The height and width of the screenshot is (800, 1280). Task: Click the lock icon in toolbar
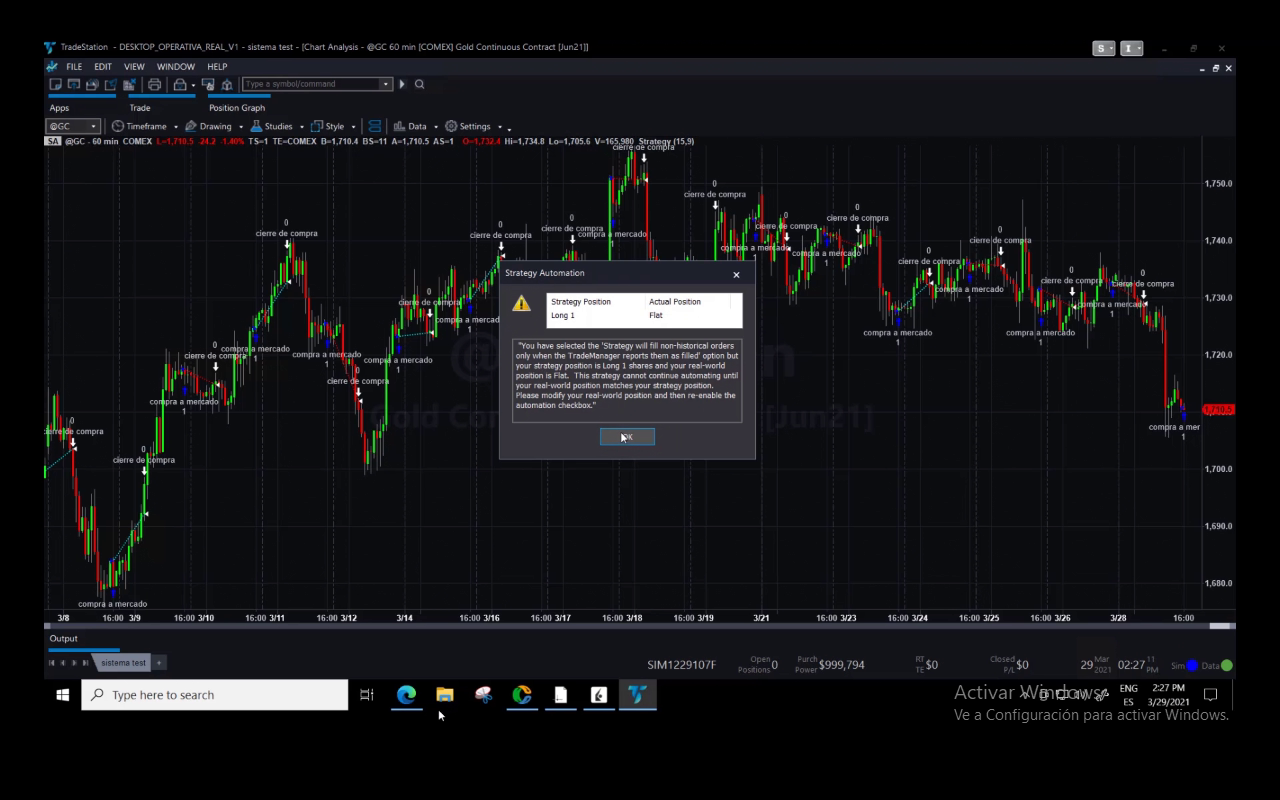[180, 84]
